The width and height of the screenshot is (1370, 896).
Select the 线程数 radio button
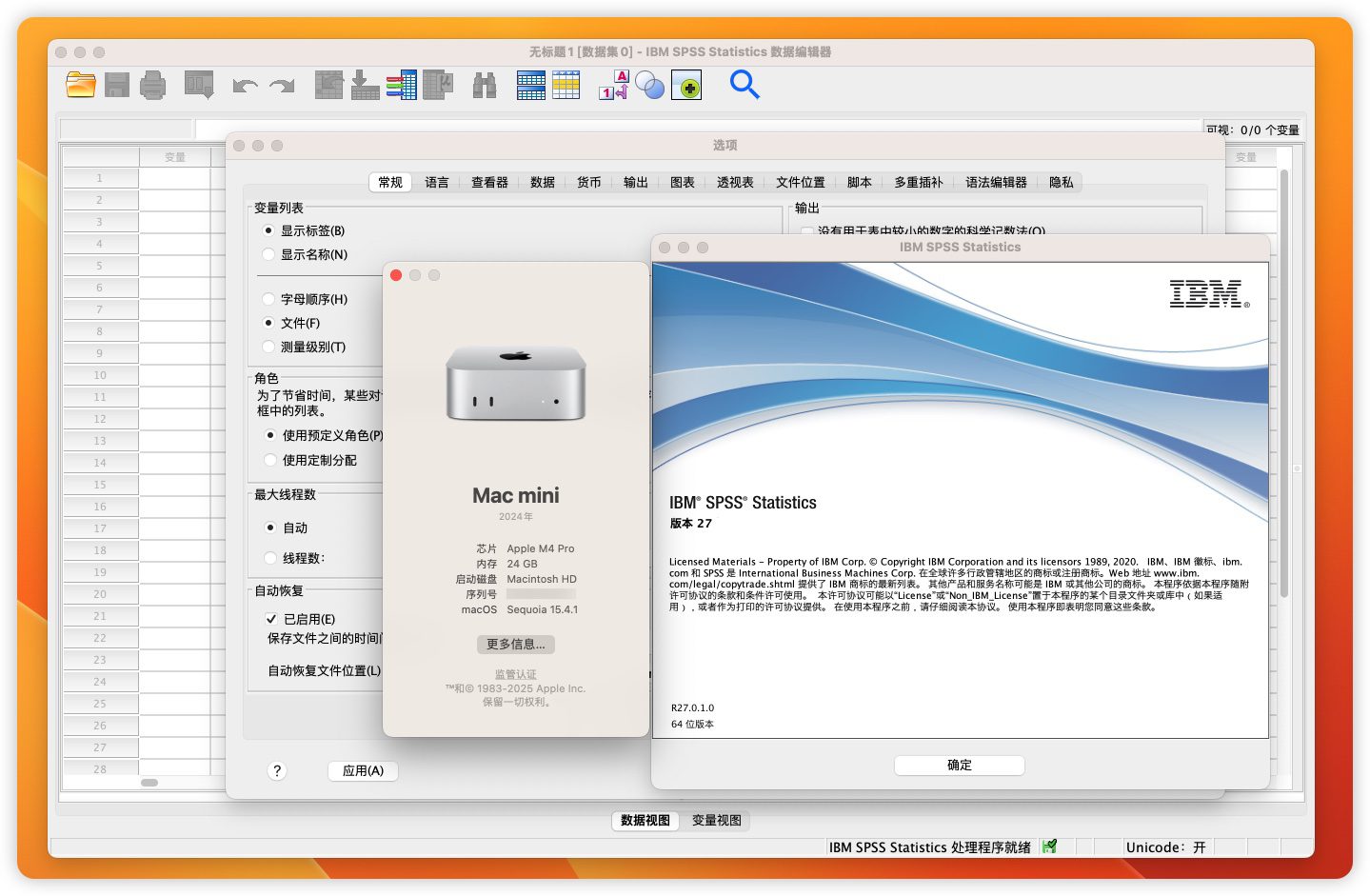coord(270,558)
